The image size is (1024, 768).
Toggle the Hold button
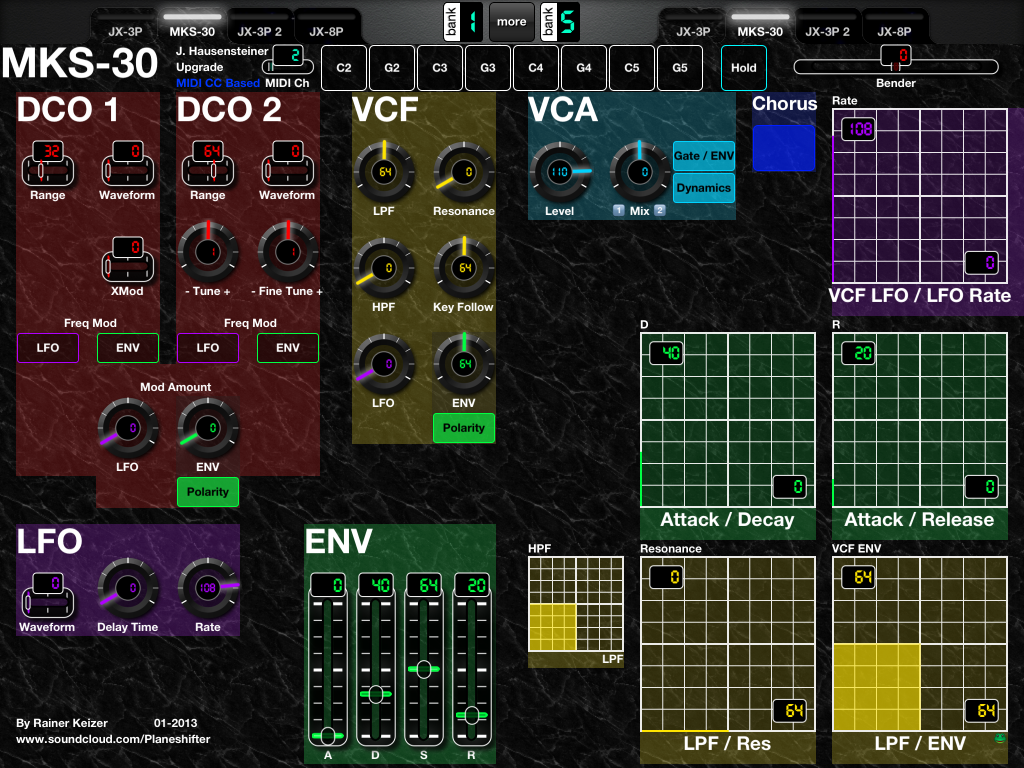(x=744, y=68)
